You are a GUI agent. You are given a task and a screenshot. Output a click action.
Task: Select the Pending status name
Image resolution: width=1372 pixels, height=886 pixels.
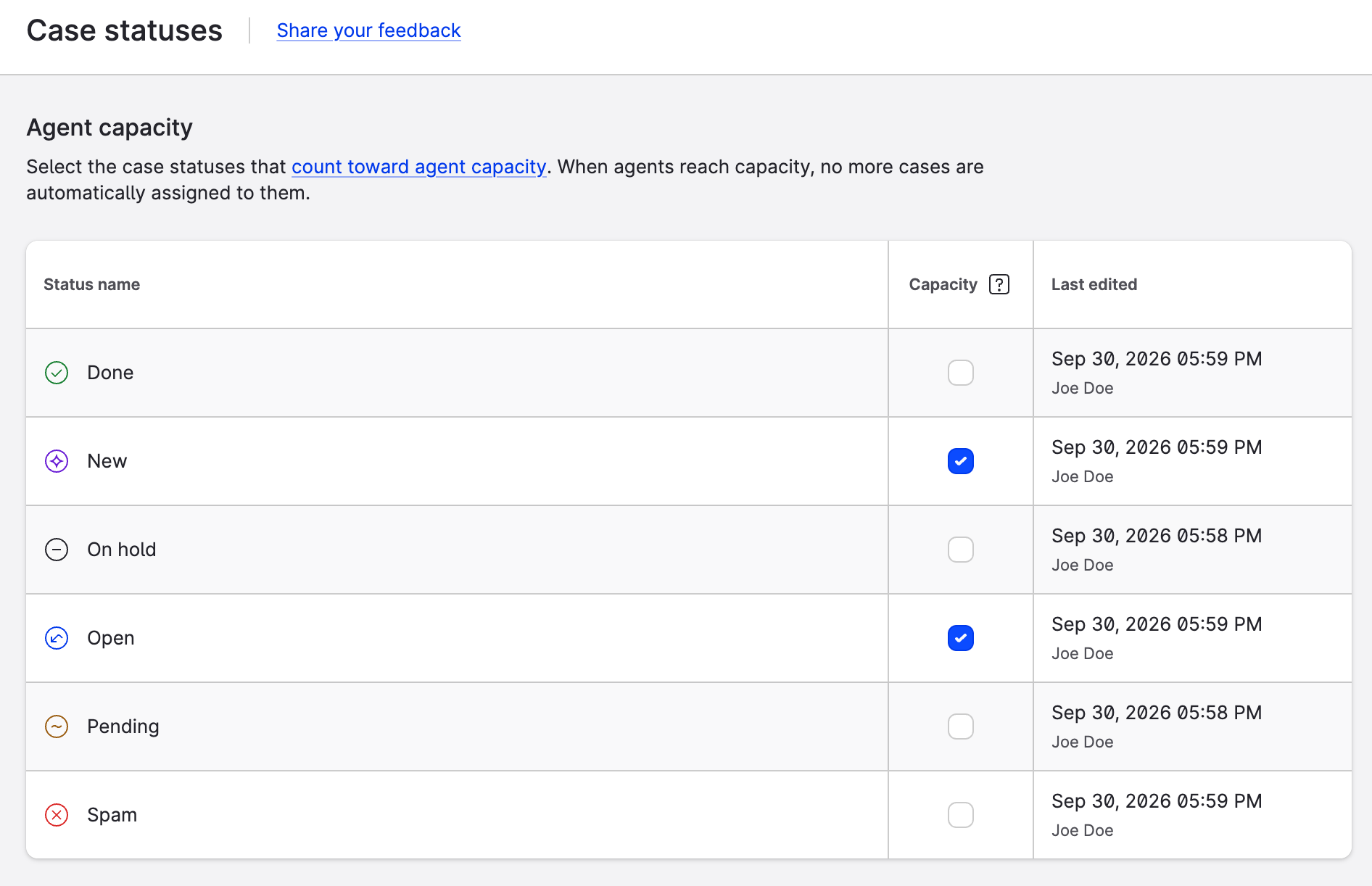(123, 726)
